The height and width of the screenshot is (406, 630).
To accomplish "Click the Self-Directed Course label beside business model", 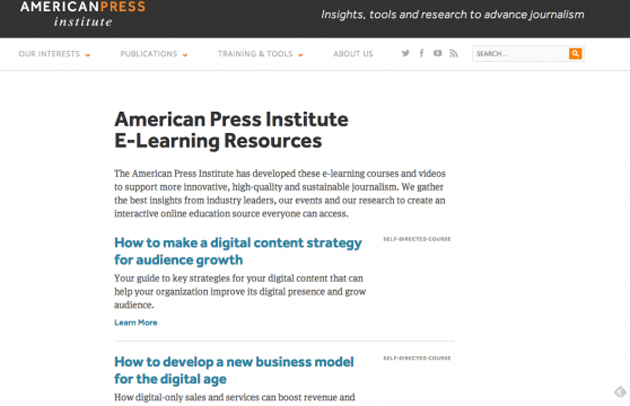I will 417,358.
